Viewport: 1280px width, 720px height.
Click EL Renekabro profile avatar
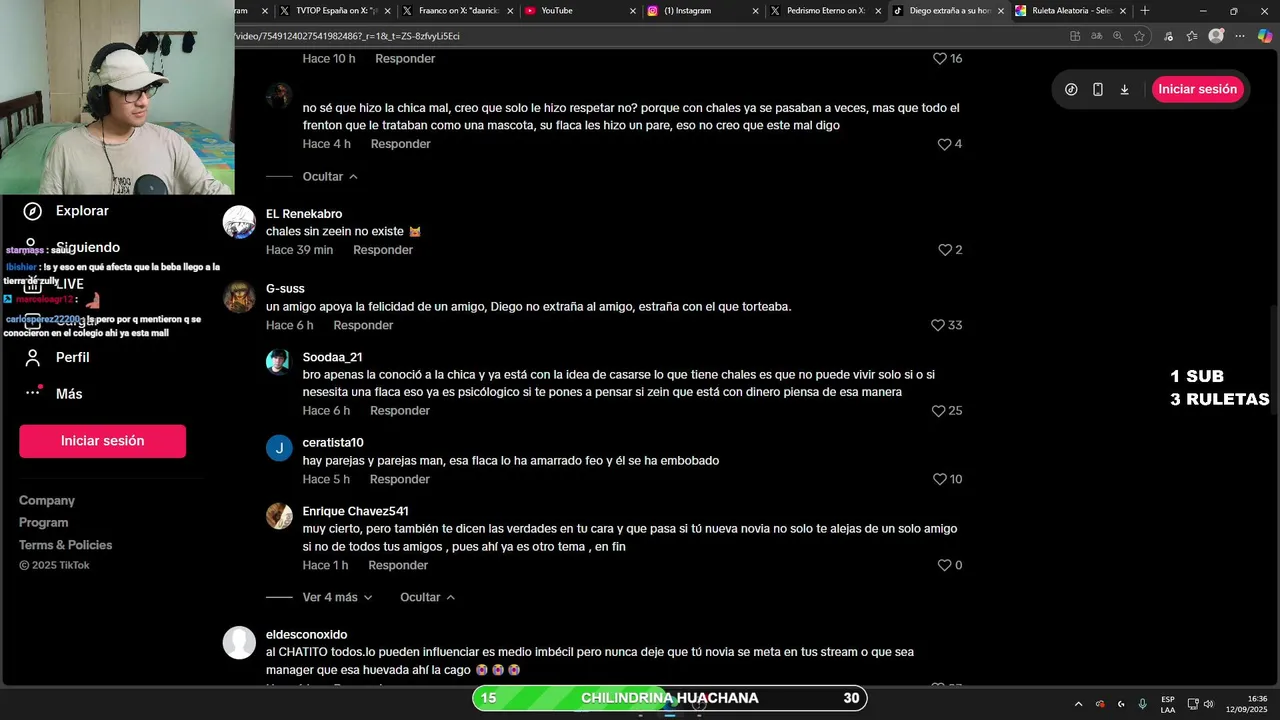239,222
